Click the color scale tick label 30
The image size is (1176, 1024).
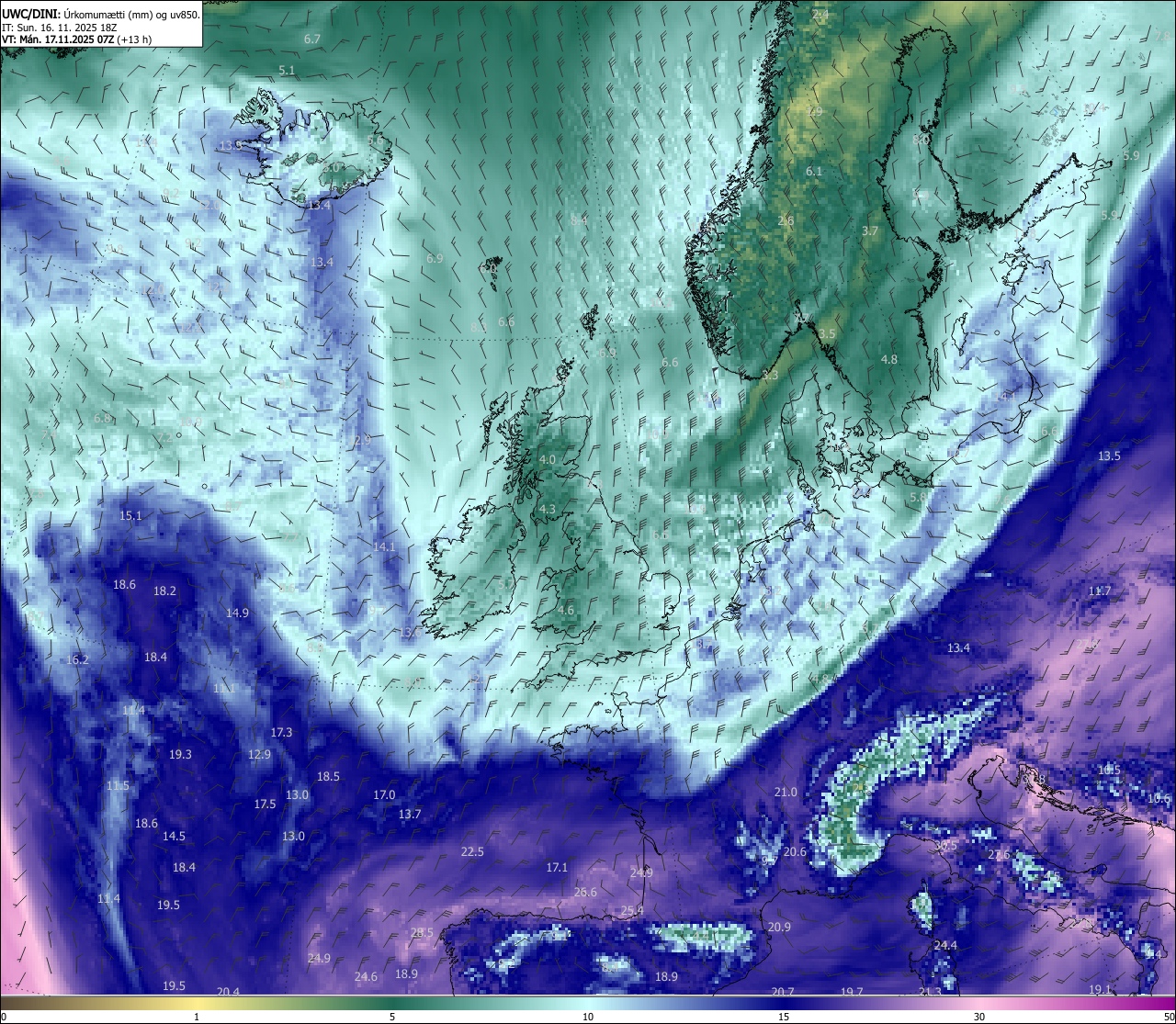tap(979, 1017)
